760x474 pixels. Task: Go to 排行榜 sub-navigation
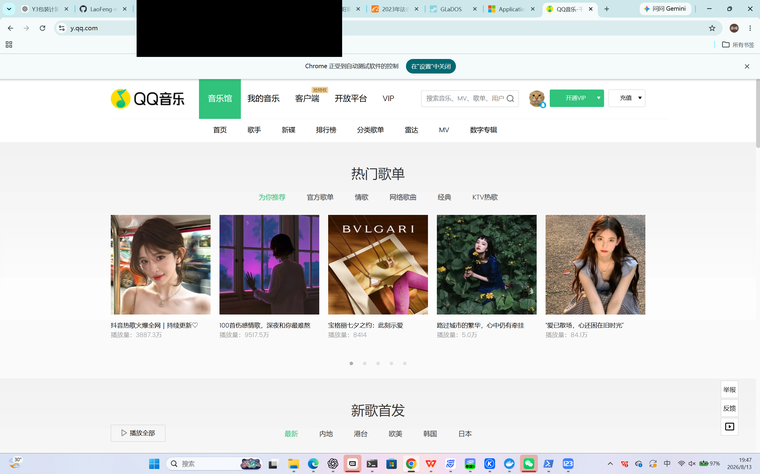(x=326, y=130)
